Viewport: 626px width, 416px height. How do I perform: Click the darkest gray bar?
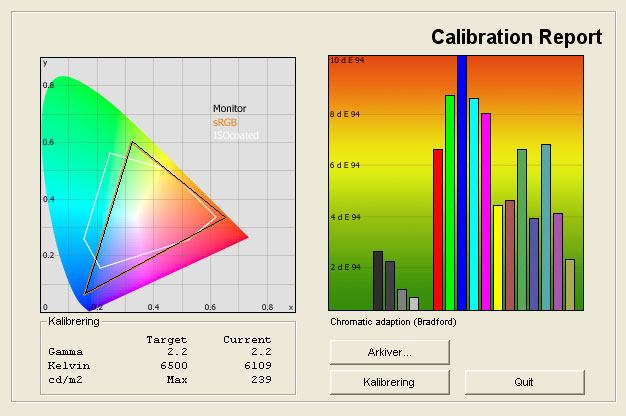[378, 280]
